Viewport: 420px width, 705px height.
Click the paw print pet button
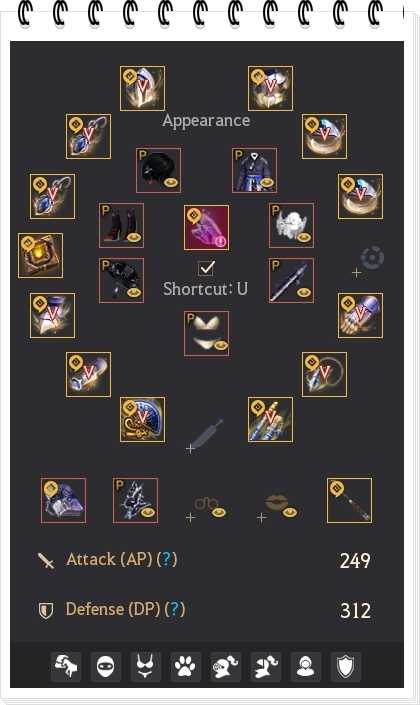[x=185, y=666]
